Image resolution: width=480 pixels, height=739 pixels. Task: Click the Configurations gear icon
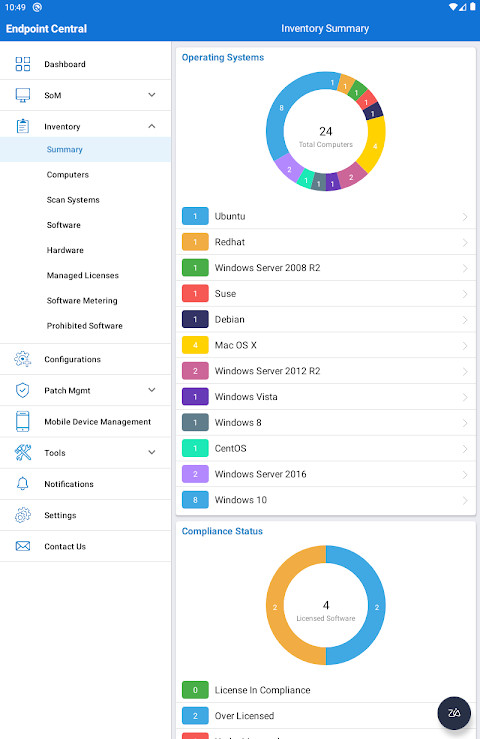click(23, 359)
